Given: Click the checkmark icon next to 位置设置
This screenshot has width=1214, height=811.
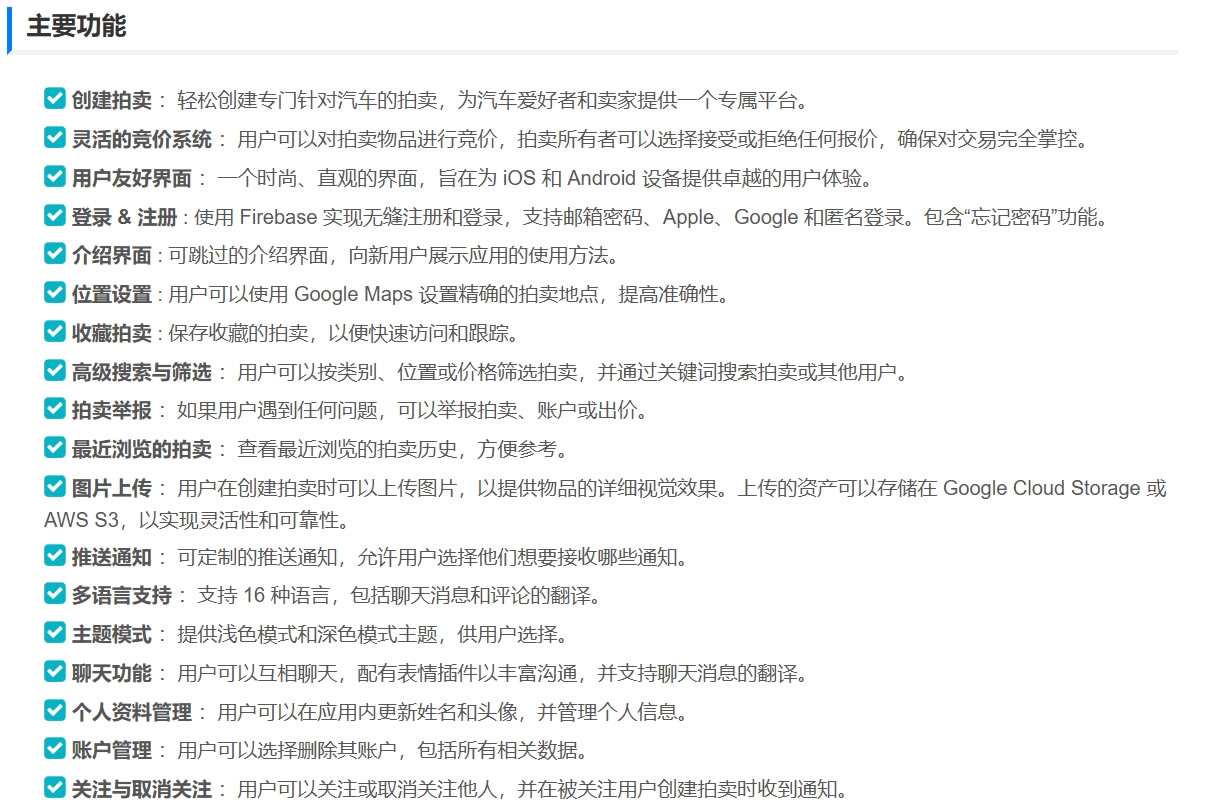Looking at the screenshot, I should [x=55, y=292].
